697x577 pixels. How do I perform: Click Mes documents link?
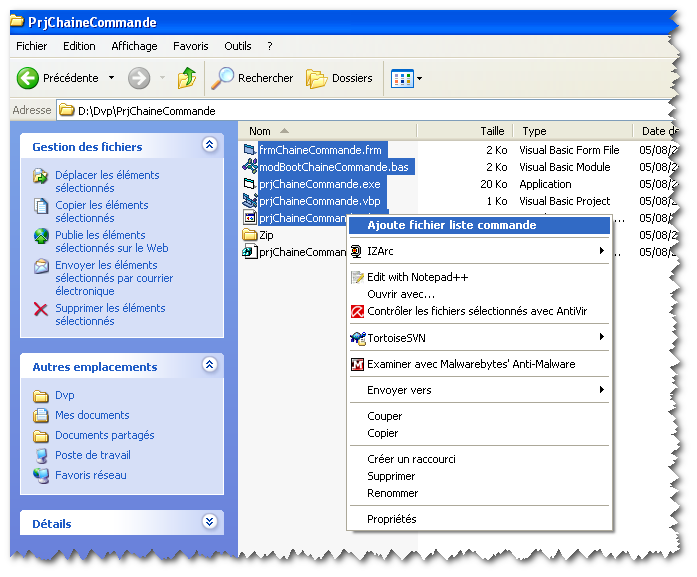tap(92, 415)
